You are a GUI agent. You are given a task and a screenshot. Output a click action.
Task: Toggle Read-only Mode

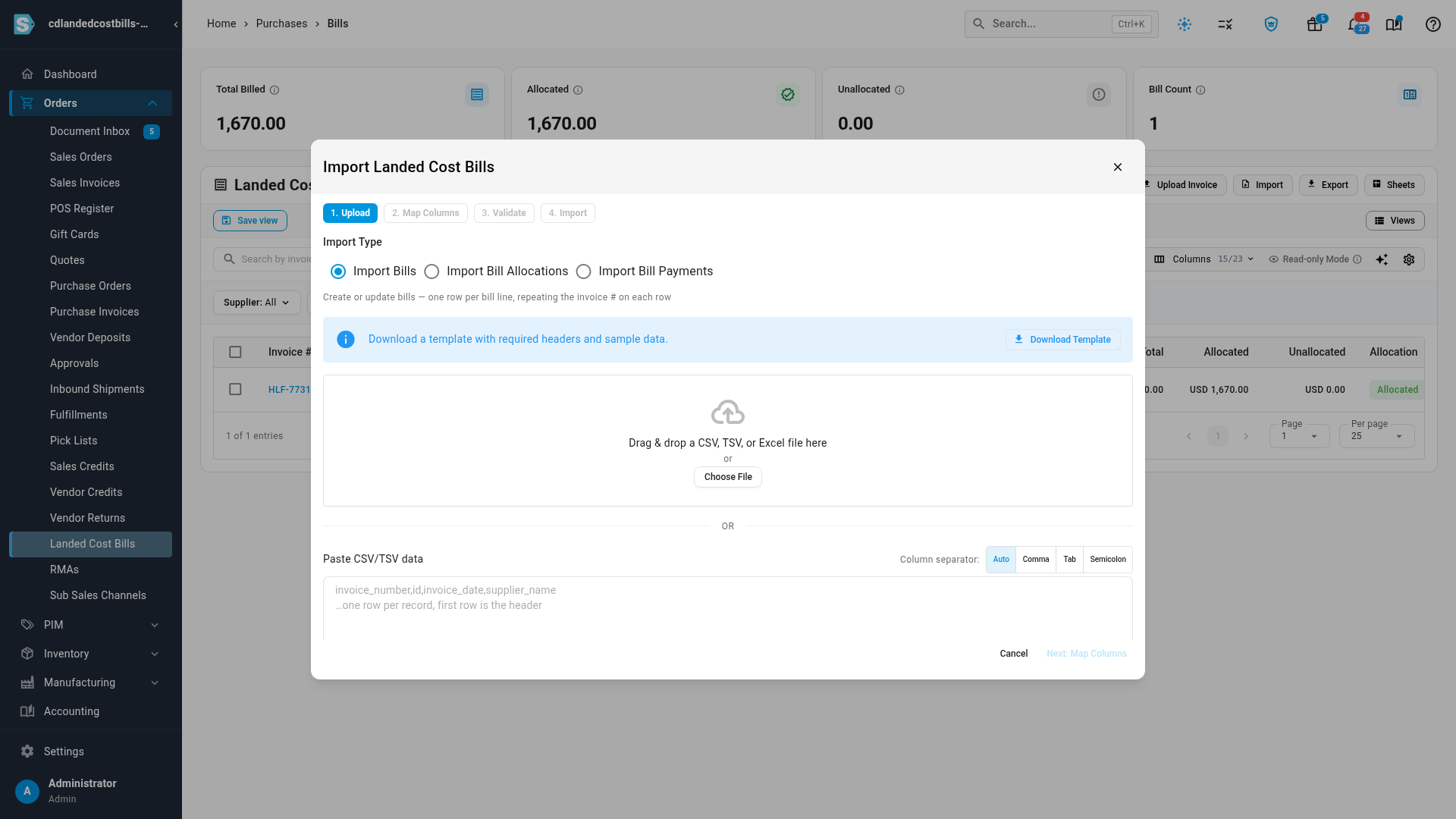click(1315, 259)
